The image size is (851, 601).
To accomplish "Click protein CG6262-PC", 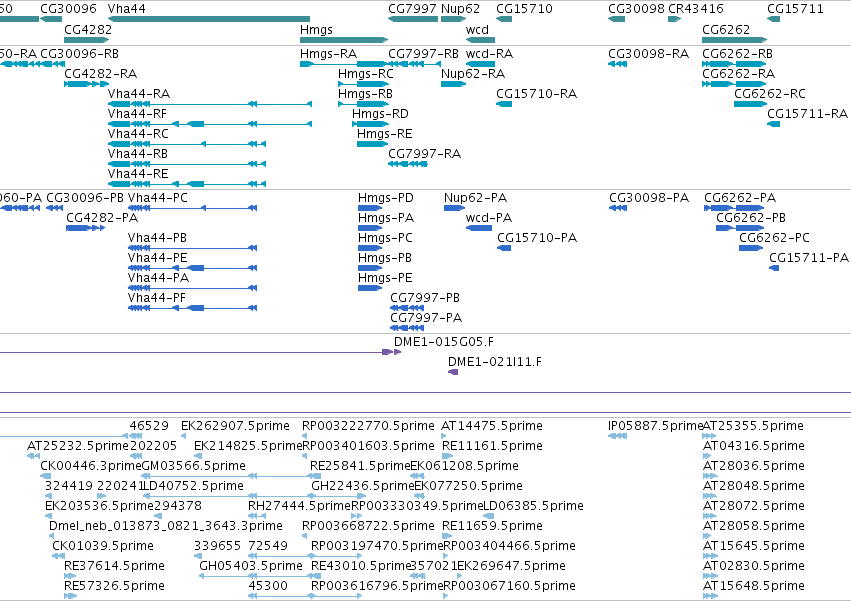I will tap(751, 248).
